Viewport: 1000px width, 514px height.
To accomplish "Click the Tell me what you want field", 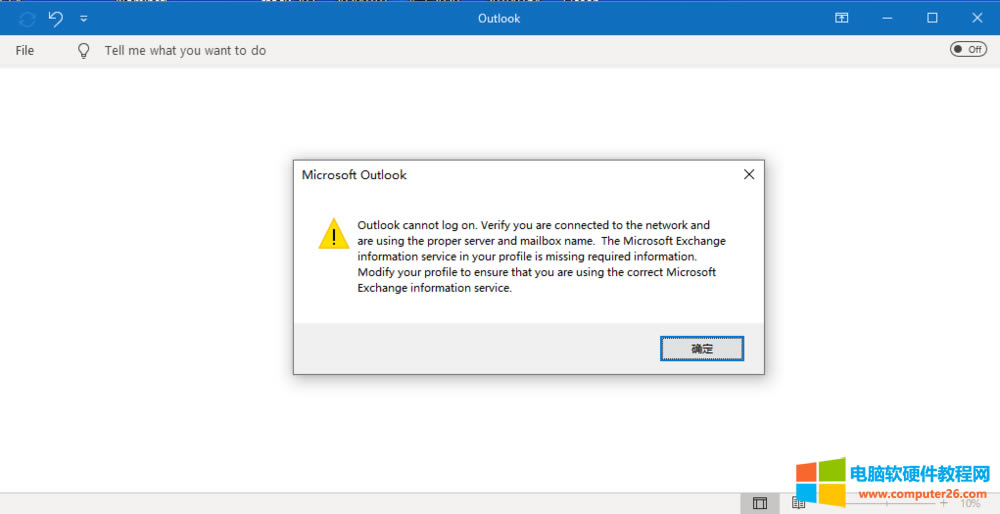I will [x=185, y=50].
